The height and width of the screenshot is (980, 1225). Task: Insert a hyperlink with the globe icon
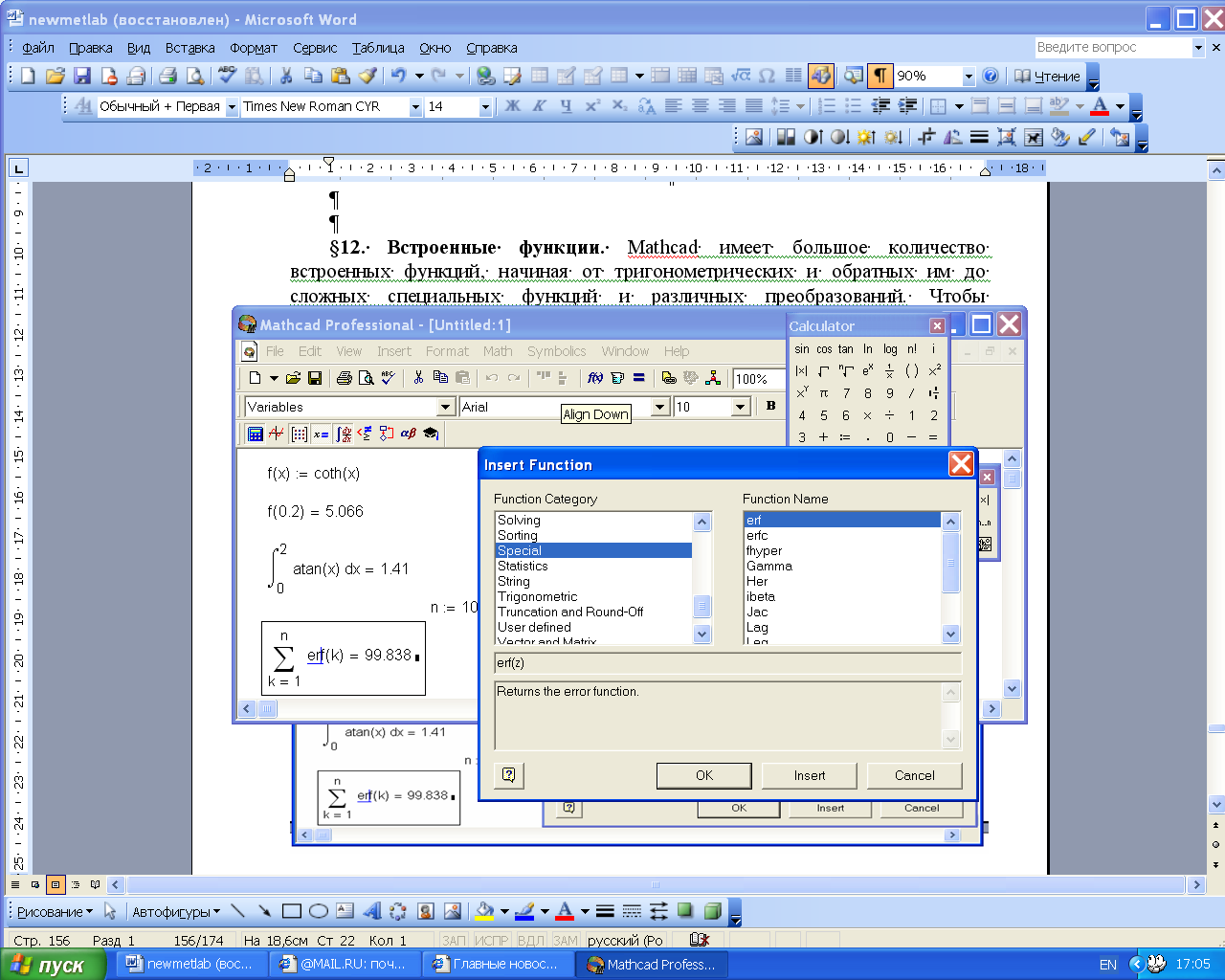tap(486, 76)
